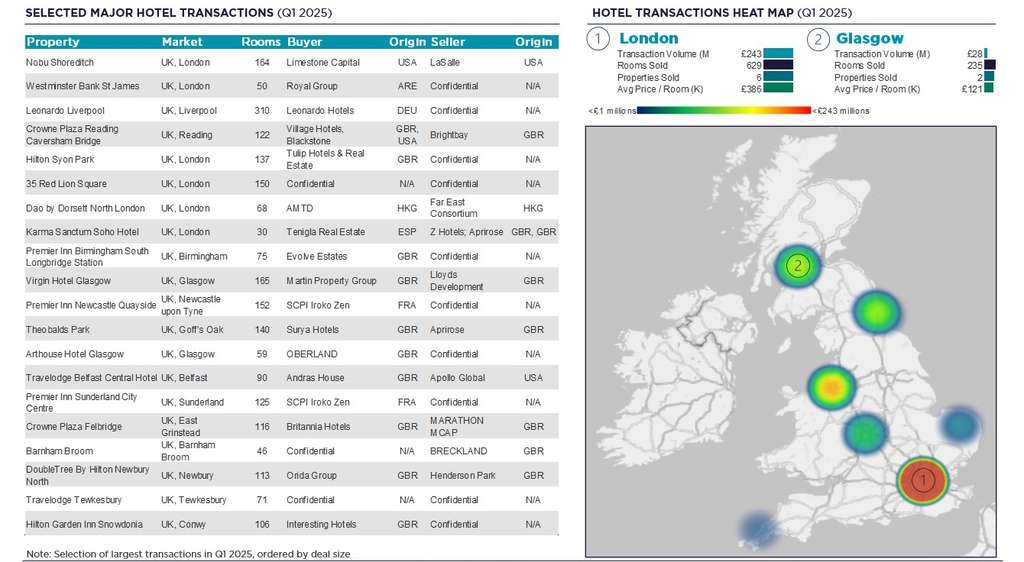Click the circled 1 beside London heading
The width and height of the screenshot is (1024, 562).
coord(598,39)
